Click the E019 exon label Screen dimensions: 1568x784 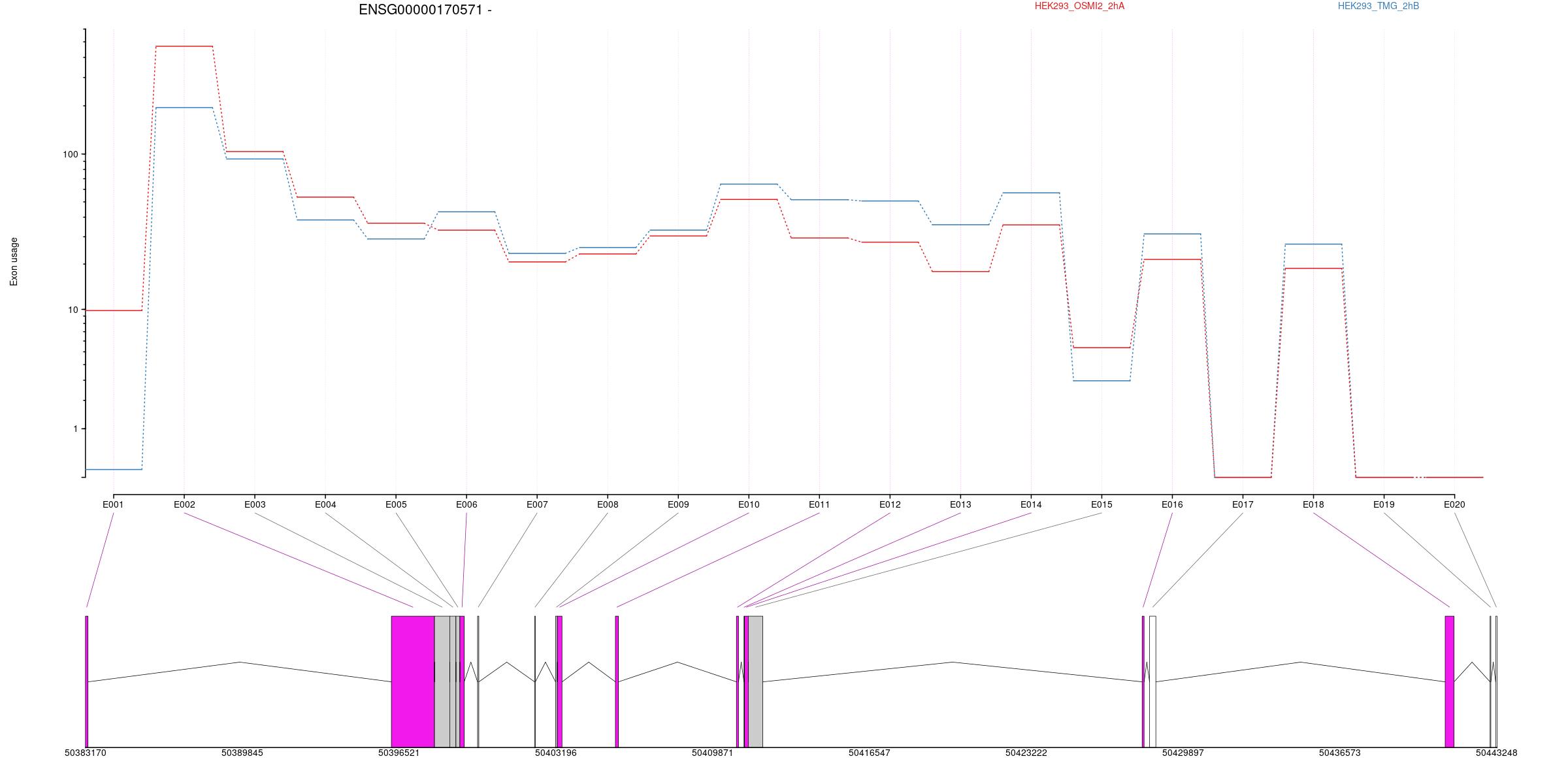pyautogui.click(x=1384, y=504)
